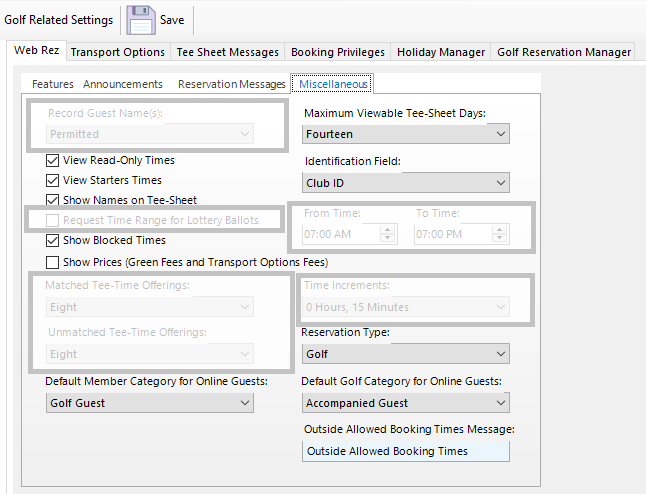This screenshot has width=646, height=494.
Task: Go to the Holiday Manager tab
Action: [440, 52]
